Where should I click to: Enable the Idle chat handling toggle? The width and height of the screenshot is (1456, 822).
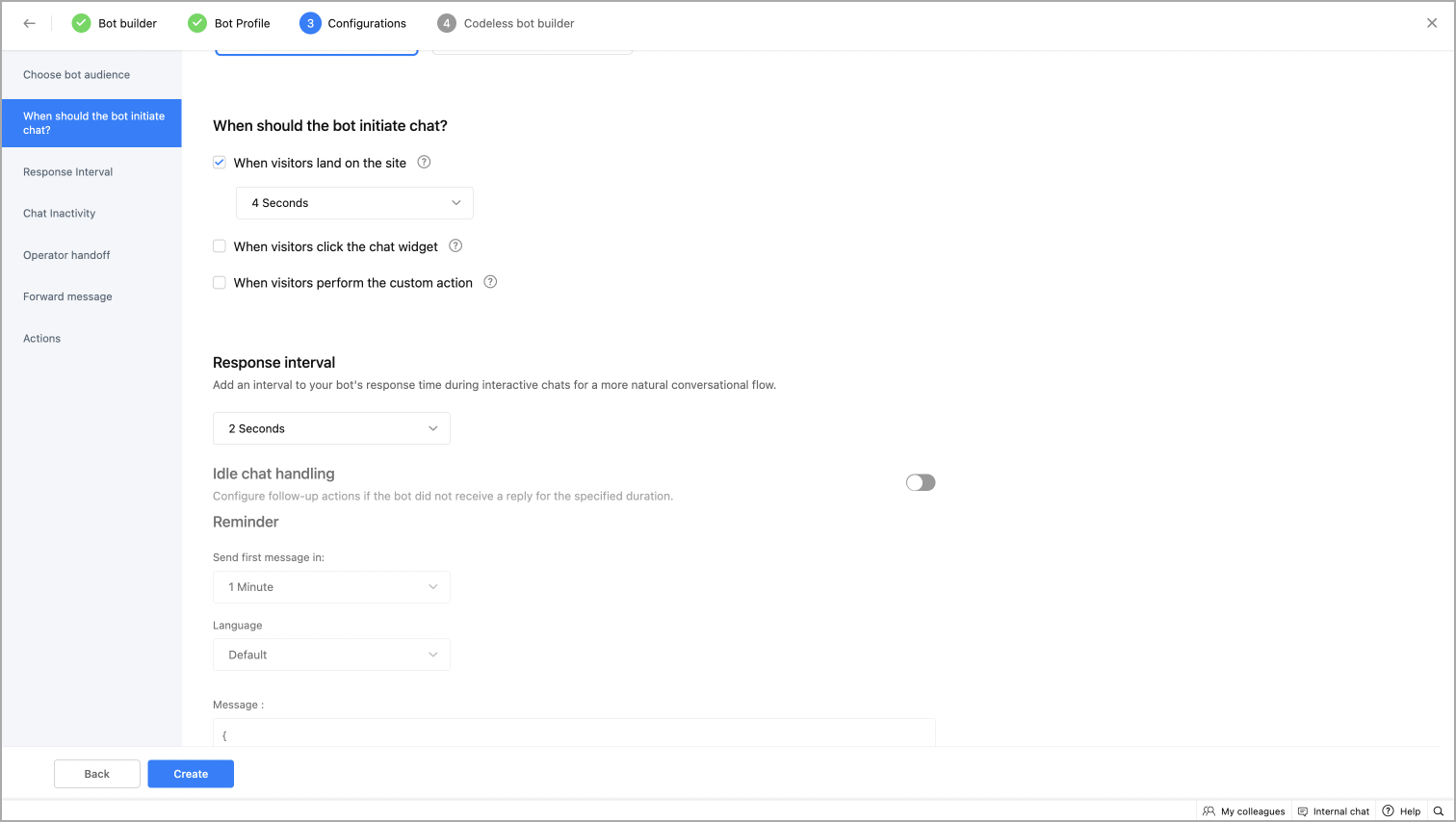[x=921, y=482]
